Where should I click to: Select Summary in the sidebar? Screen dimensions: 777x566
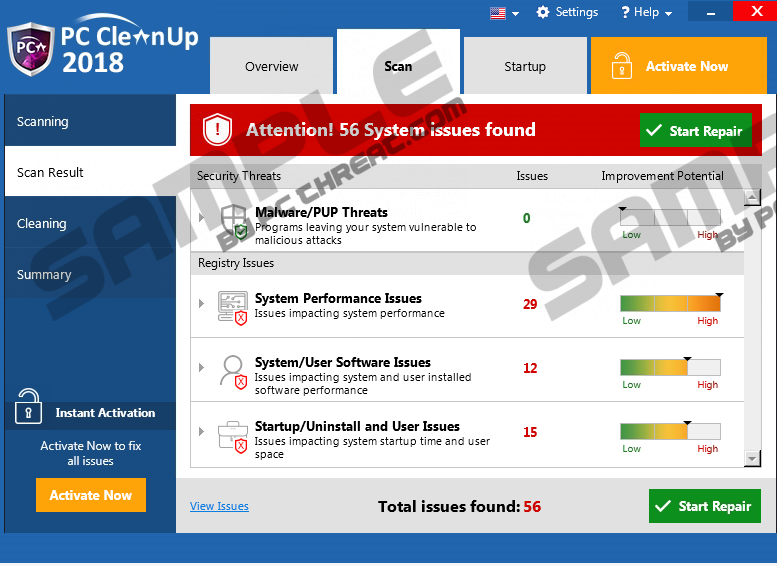click(x=90, y=274)
